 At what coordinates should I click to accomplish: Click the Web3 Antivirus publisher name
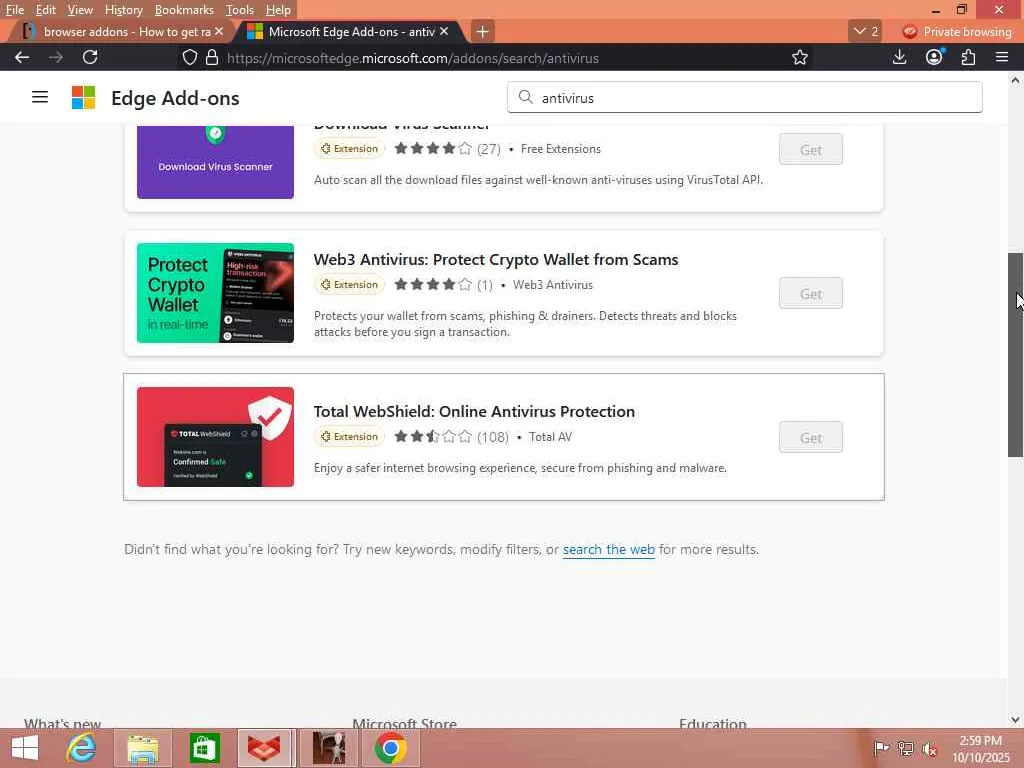click(552, 285)
